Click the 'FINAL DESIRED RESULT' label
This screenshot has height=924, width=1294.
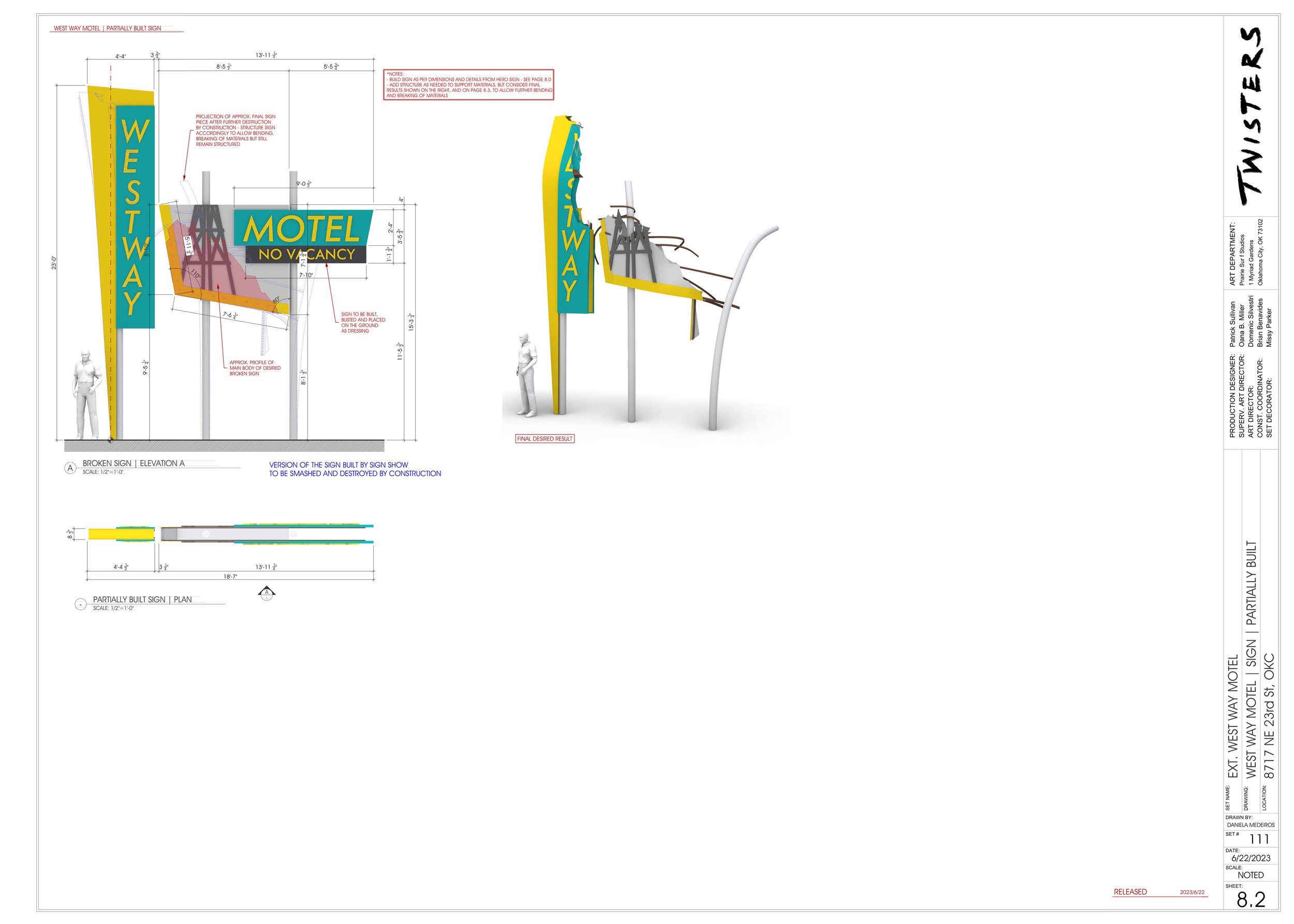[x=545, y=439]
